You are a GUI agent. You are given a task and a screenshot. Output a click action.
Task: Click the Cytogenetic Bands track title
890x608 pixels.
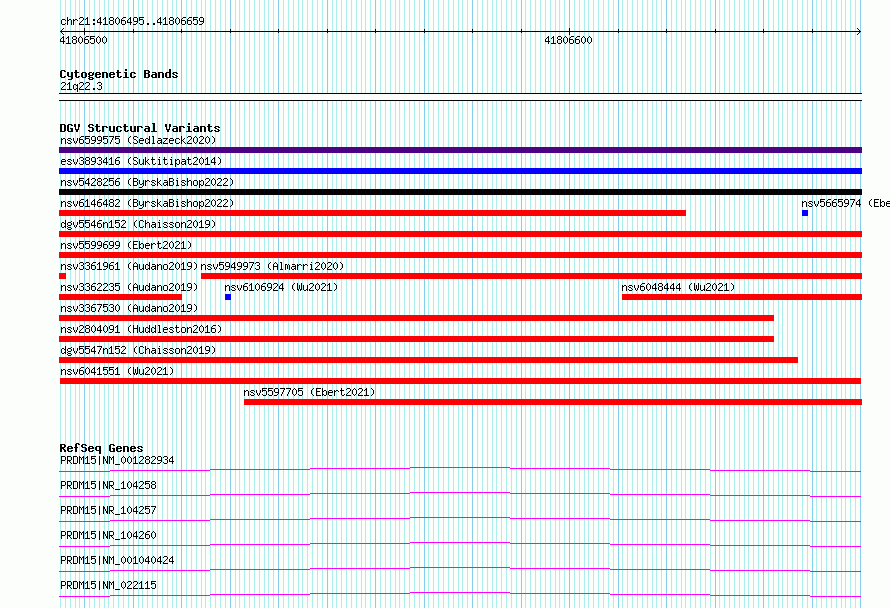coord(119,74)
